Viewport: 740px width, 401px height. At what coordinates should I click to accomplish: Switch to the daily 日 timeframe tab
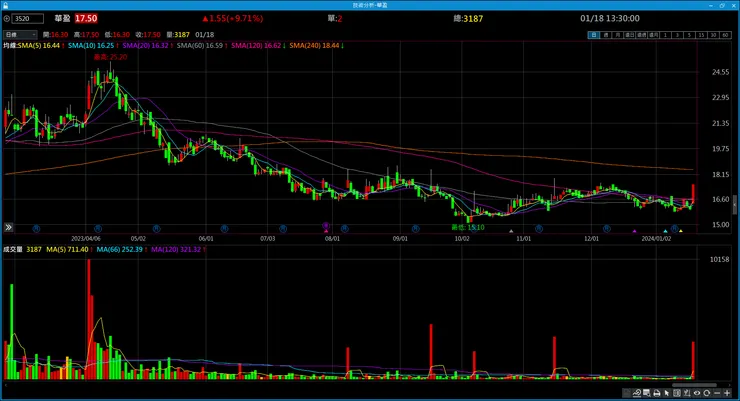click(594, 35)
